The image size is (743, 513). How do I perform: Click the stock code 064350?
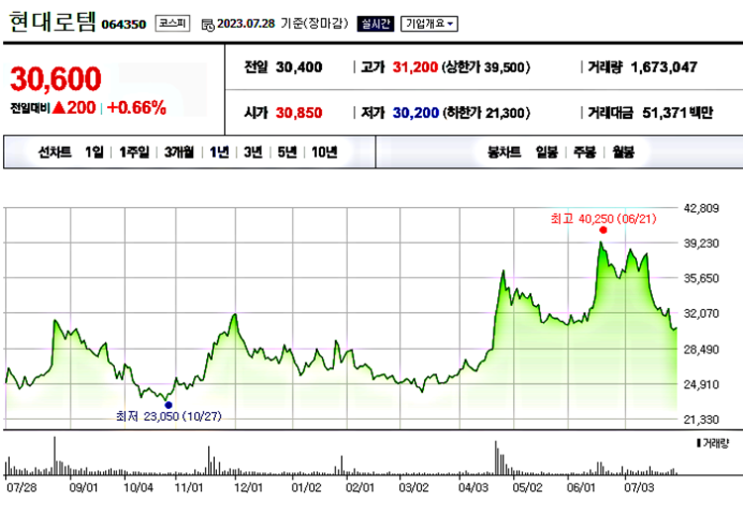tap(124, 24)
